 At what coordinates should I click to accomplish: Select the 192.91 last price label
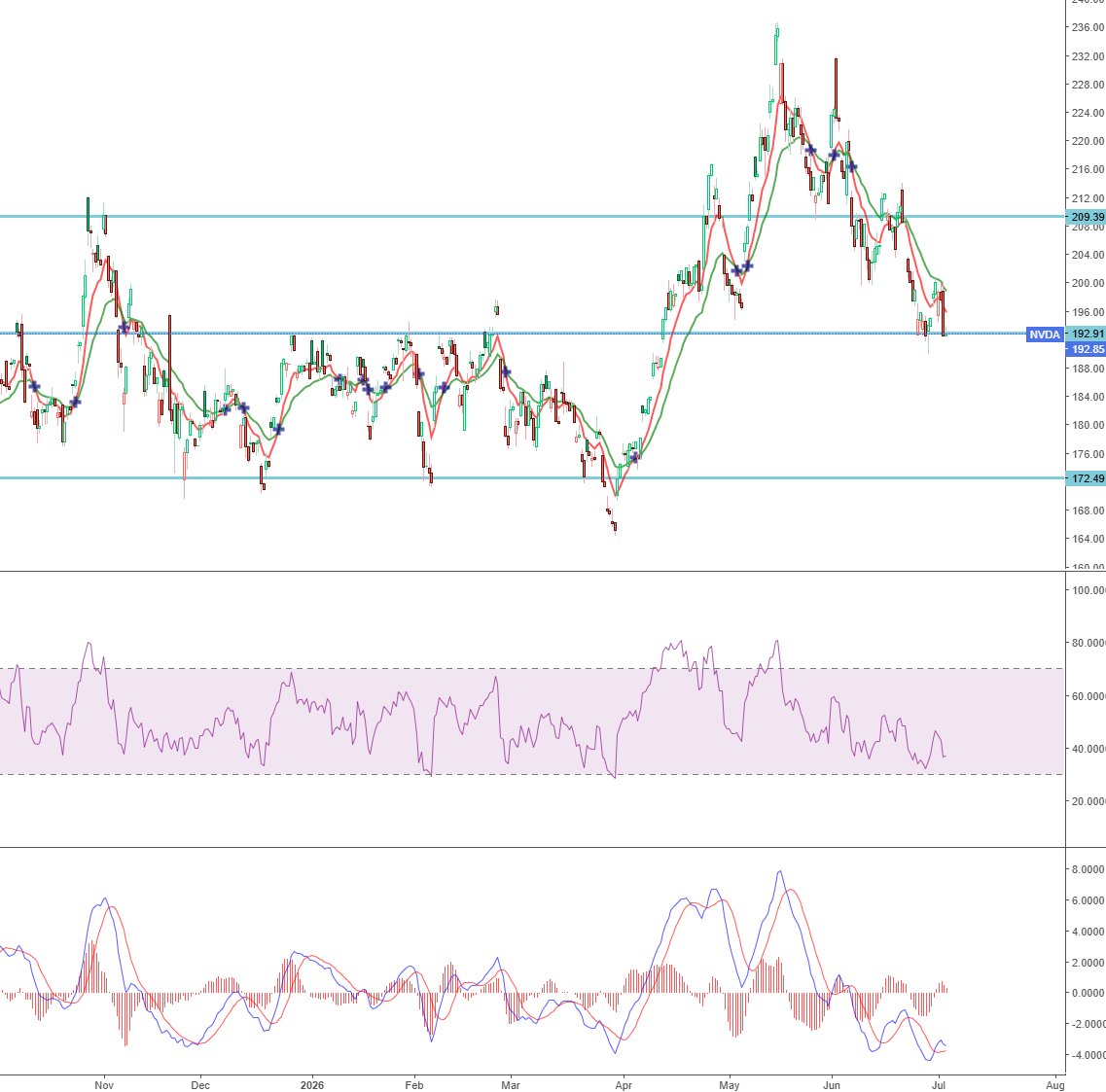1086,335
